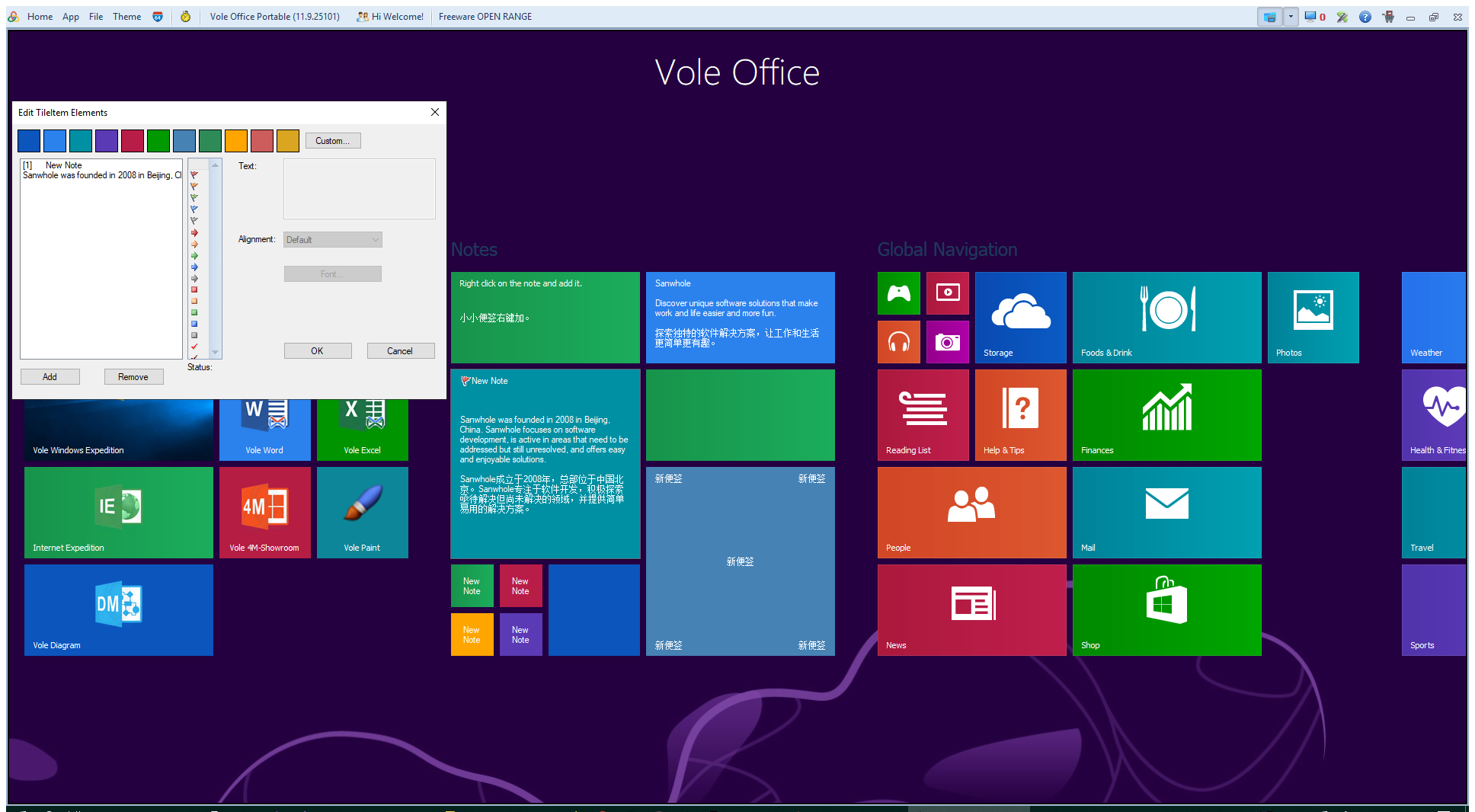Launch the Vole Paint tile
The image size is (1475, 812).
click(x=362, y=512)
